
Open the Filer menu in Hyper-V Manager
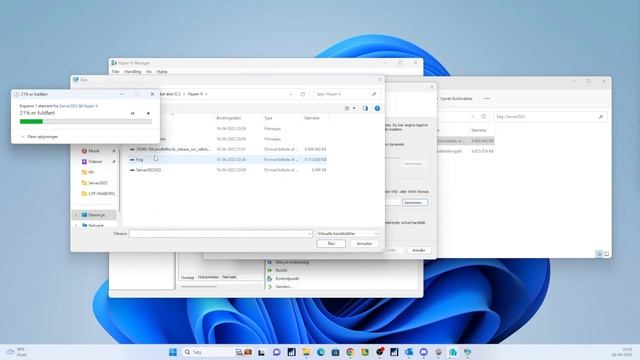point(116,72)
